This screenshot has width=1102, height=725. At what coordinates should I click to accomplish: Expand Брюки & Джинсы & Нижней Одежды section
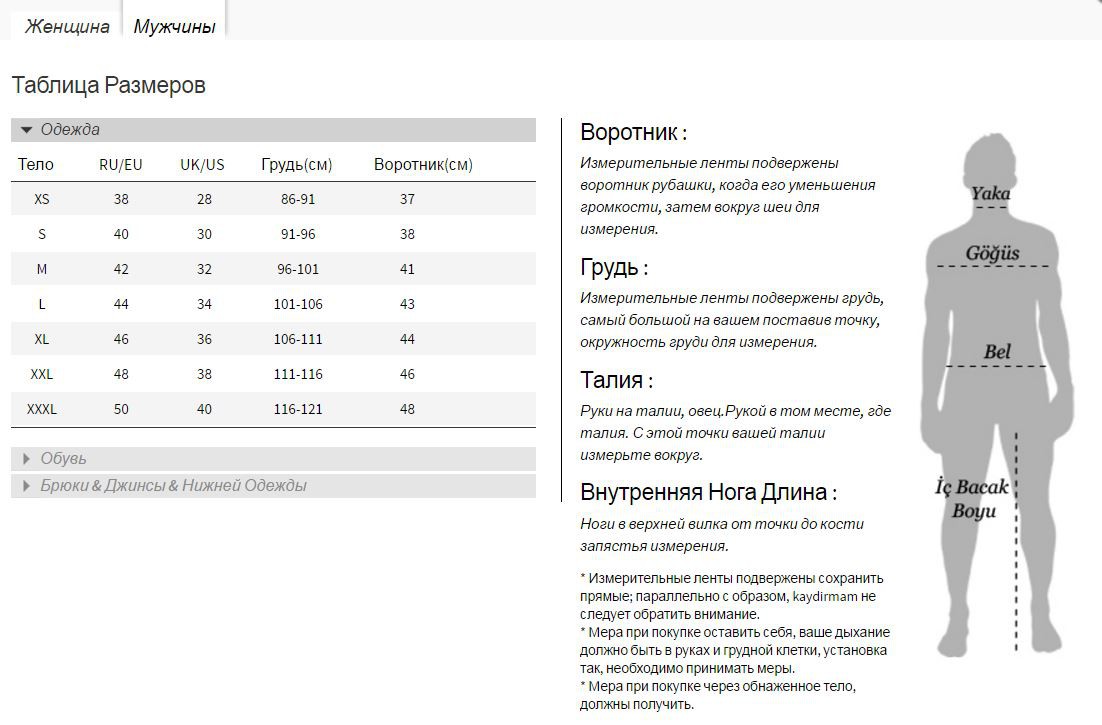pos(273,486)
